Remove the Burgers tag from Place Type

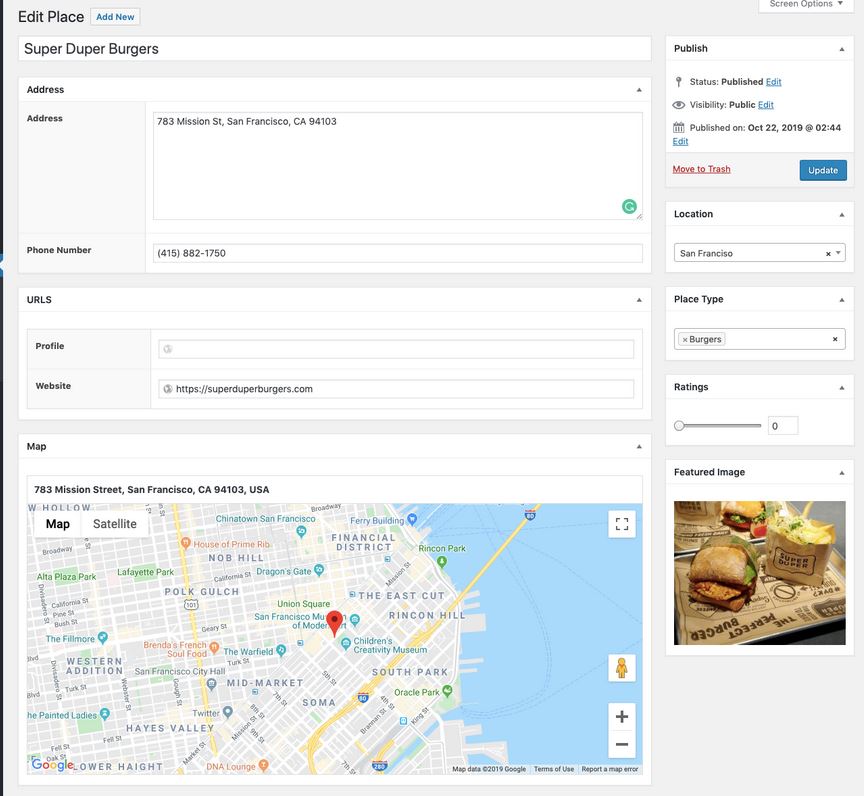685,340
